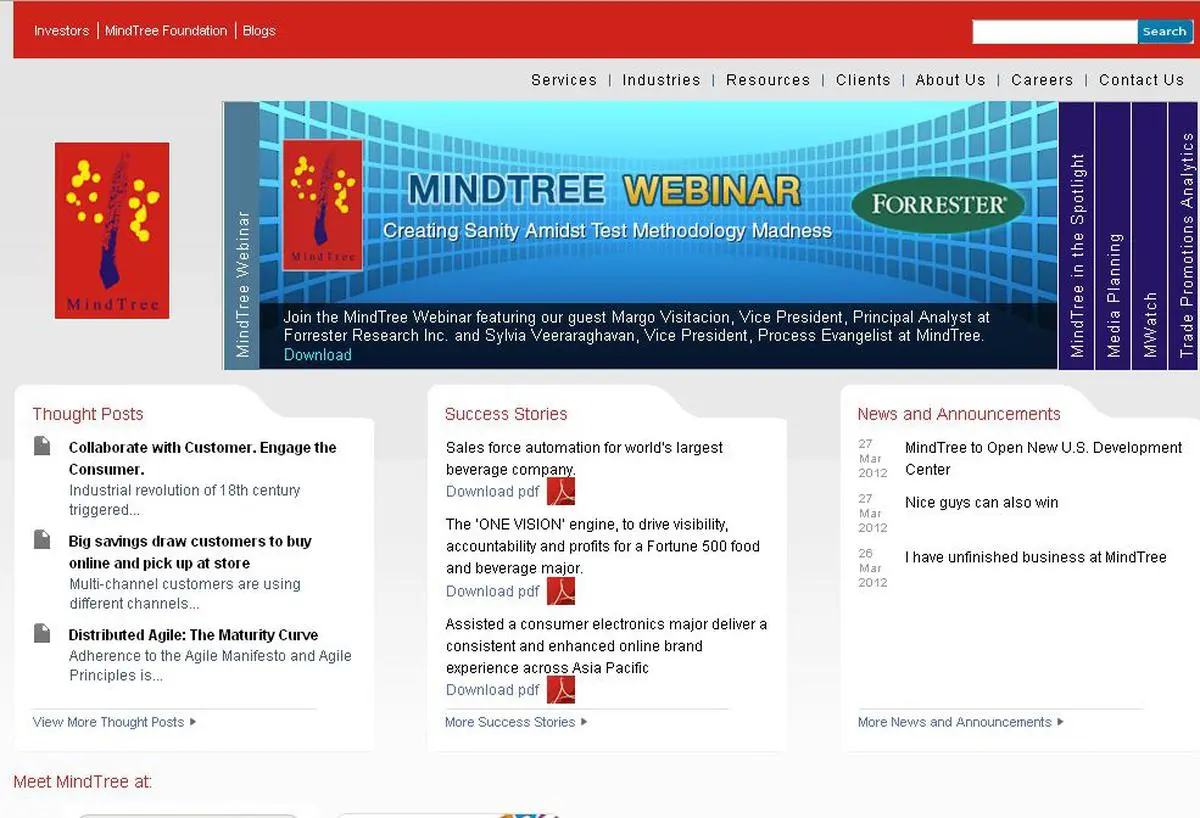Click document icon beside Distributed Agile post
This screenshot has height=818, width=1200.
pos(42,633)
